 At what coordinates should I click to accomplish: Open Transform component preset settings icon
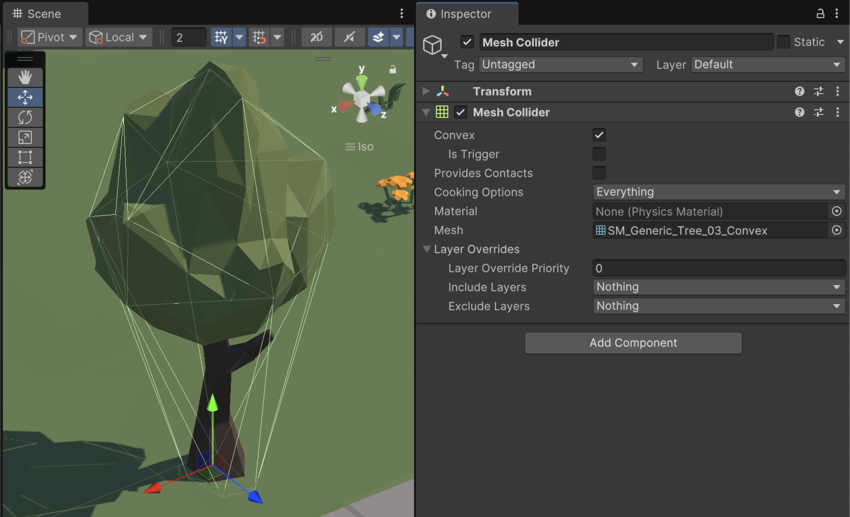coord(818,92)
